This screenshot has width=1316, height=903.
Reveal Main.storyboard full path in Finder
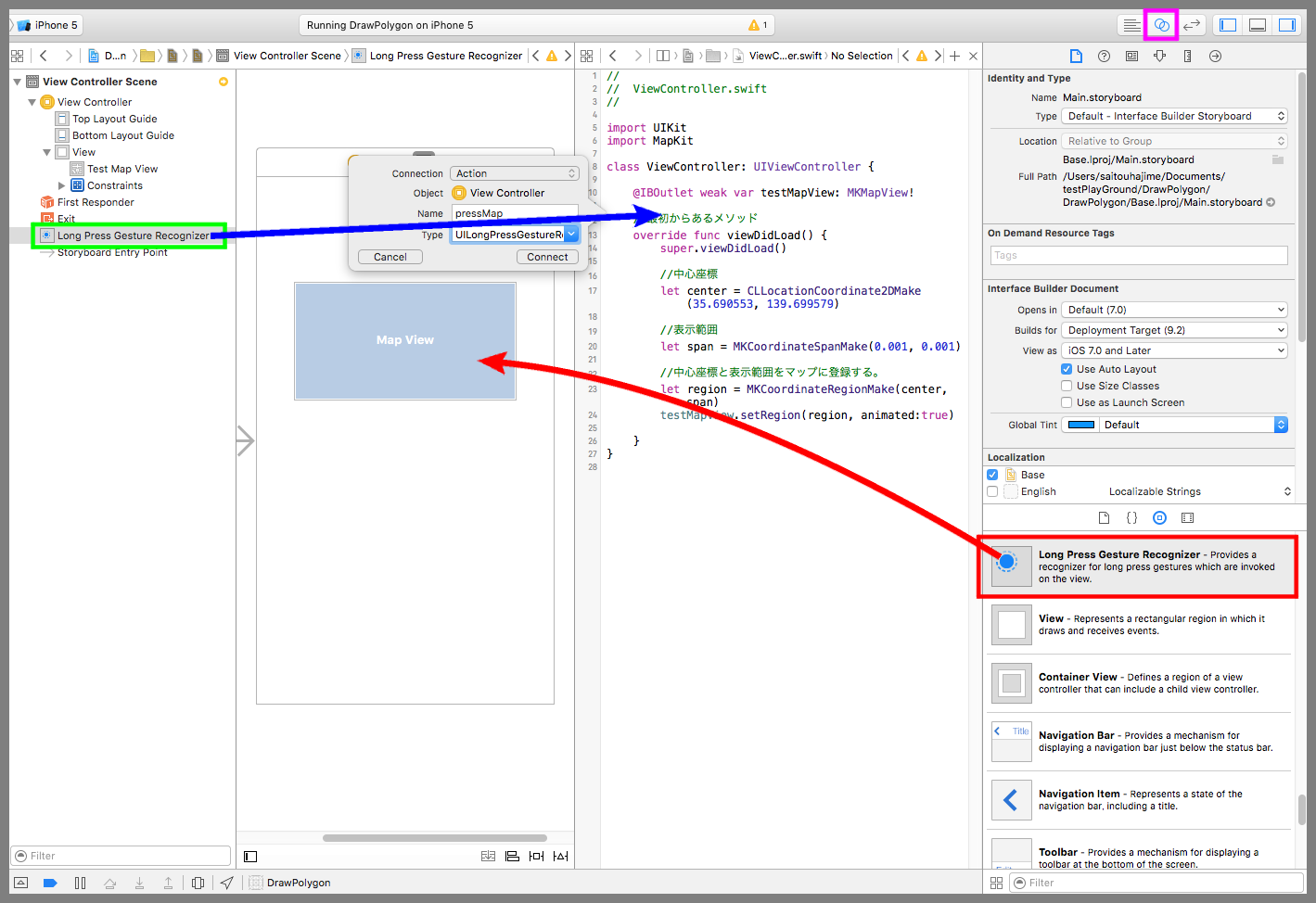point(1271,202)
